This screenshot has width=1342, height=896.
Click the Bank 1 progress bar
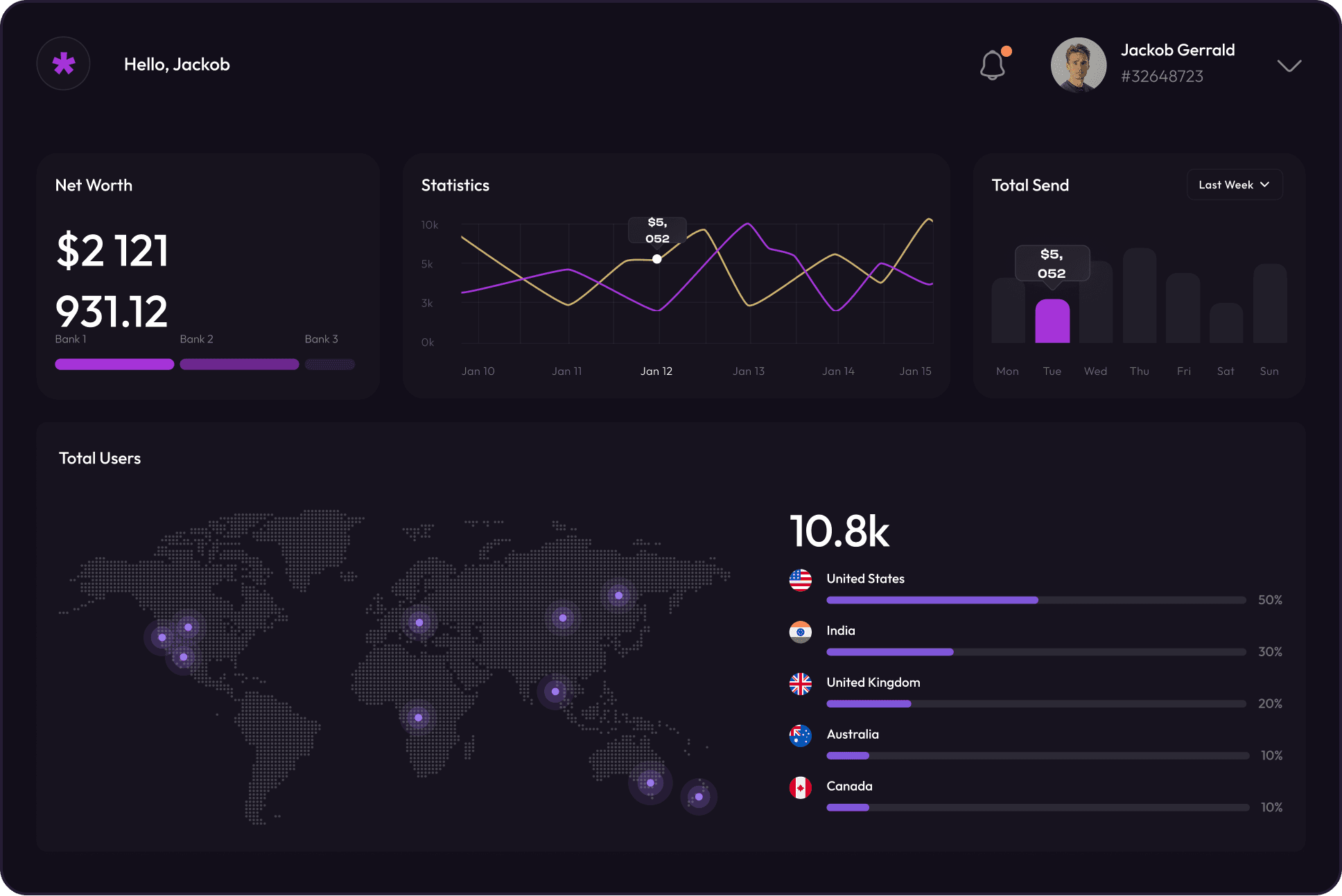click(114, 364)
